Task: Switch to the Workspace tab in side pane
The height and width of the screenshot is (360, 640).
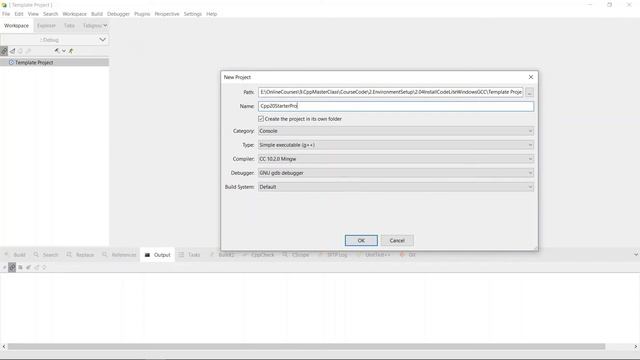Action: click(x=16, y=25)
